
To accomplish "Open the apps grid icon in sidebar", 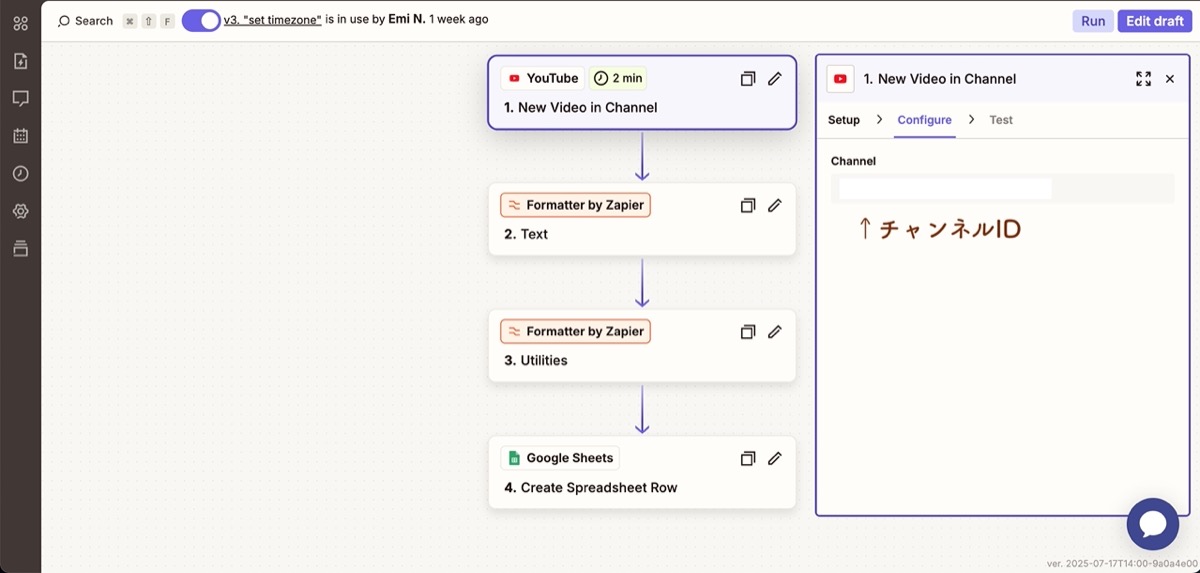I will 20,23.
